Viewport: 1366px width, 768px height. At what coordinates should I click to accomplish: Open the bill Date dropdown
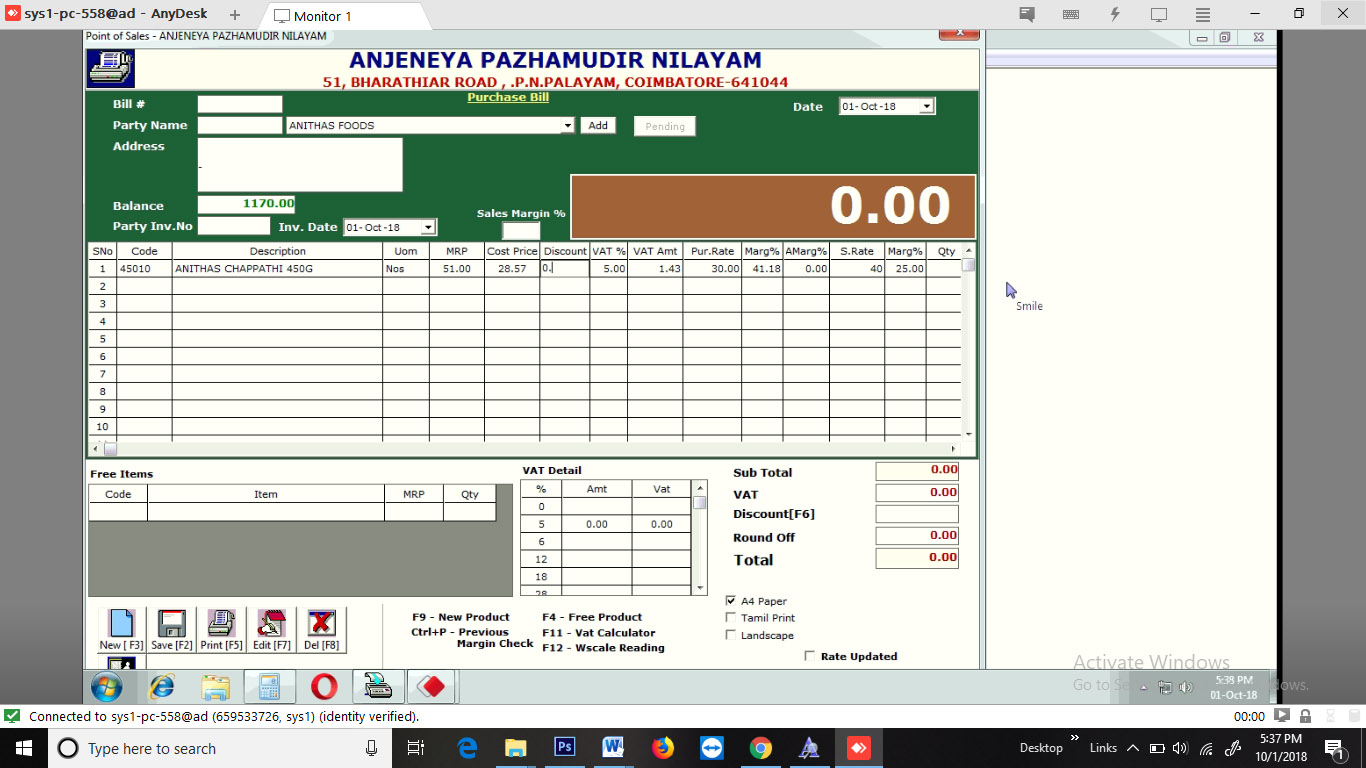[926, 106]
